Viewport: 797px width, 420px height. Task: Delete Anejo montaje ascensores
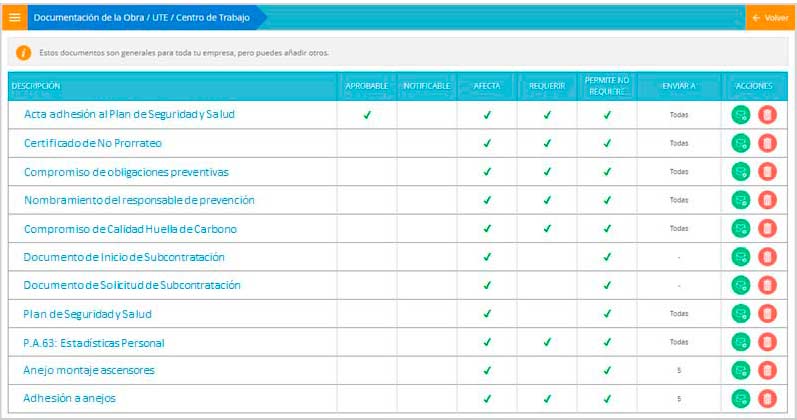coord(768,371)
